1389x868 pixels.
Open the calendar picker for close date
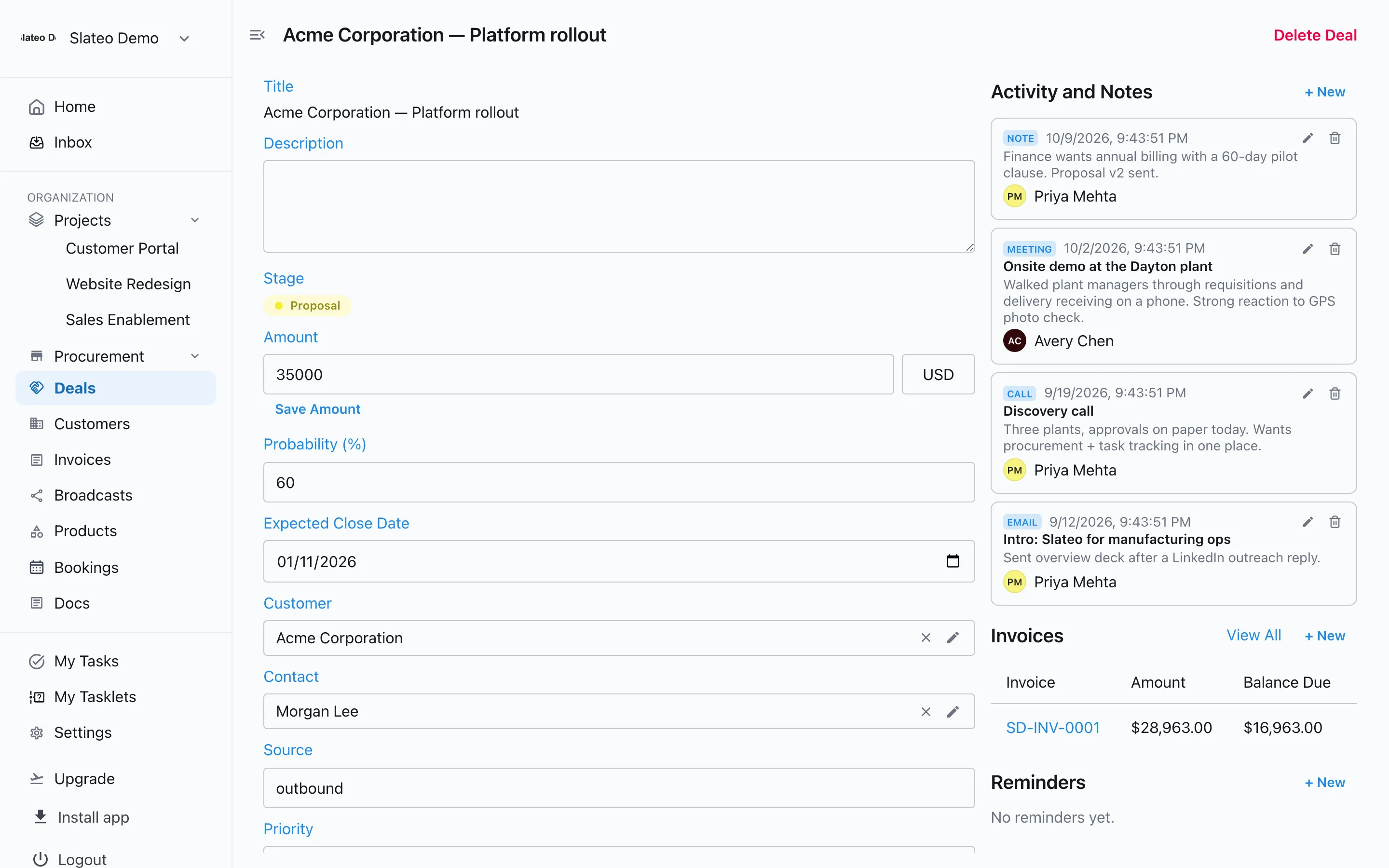953,561
